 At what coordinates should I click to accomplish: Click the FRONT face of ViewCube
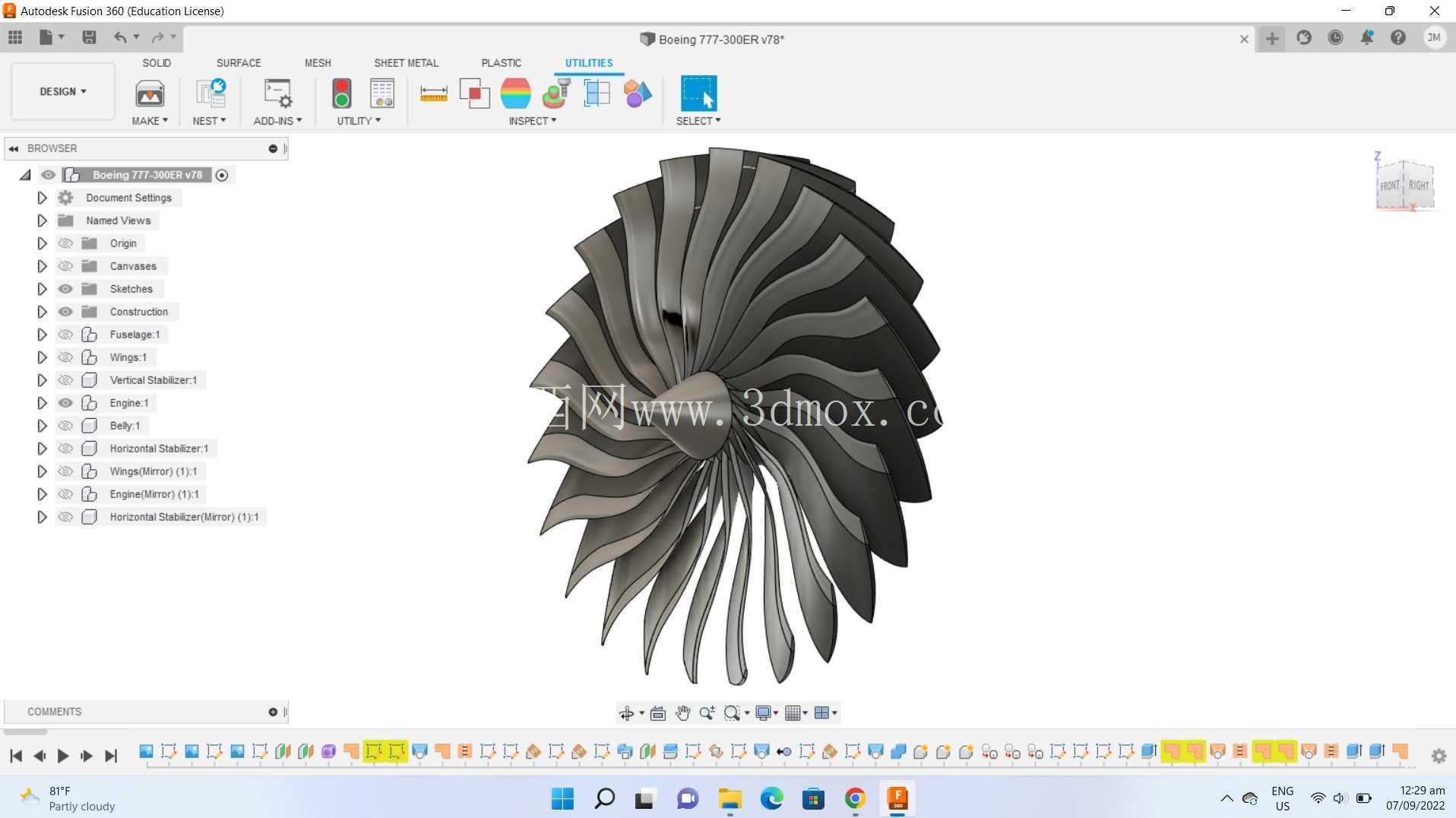pos(1389,185)
